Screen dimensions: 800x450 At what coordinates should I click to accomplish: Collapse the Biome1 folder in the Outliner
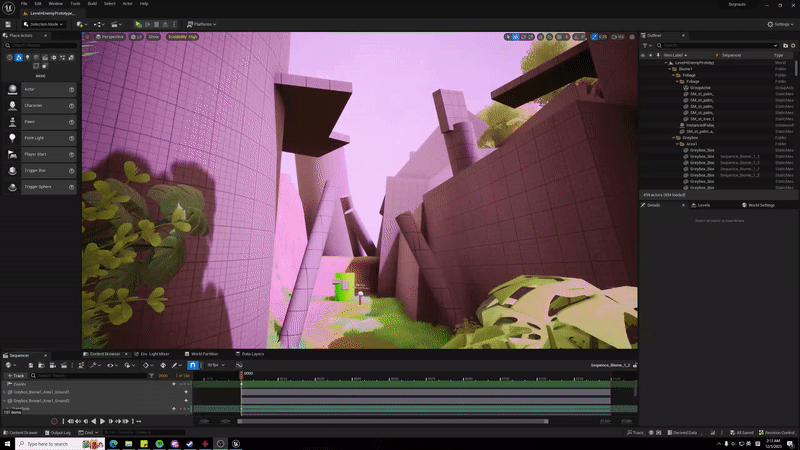(670, 69)
